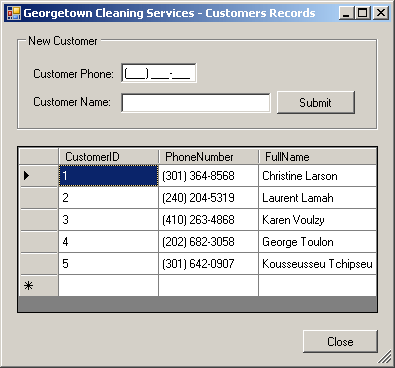Select phone cell (410) 263-4868
The width and height of the screenshot is (395, 368).
(x=208, y=220)
